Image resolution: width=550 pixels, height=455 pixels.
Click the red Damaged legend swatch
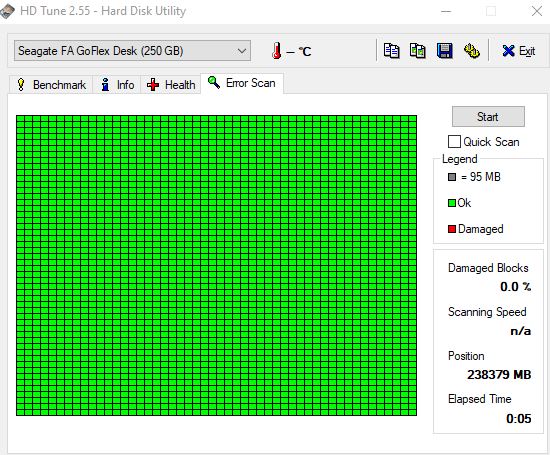(452, 229)
